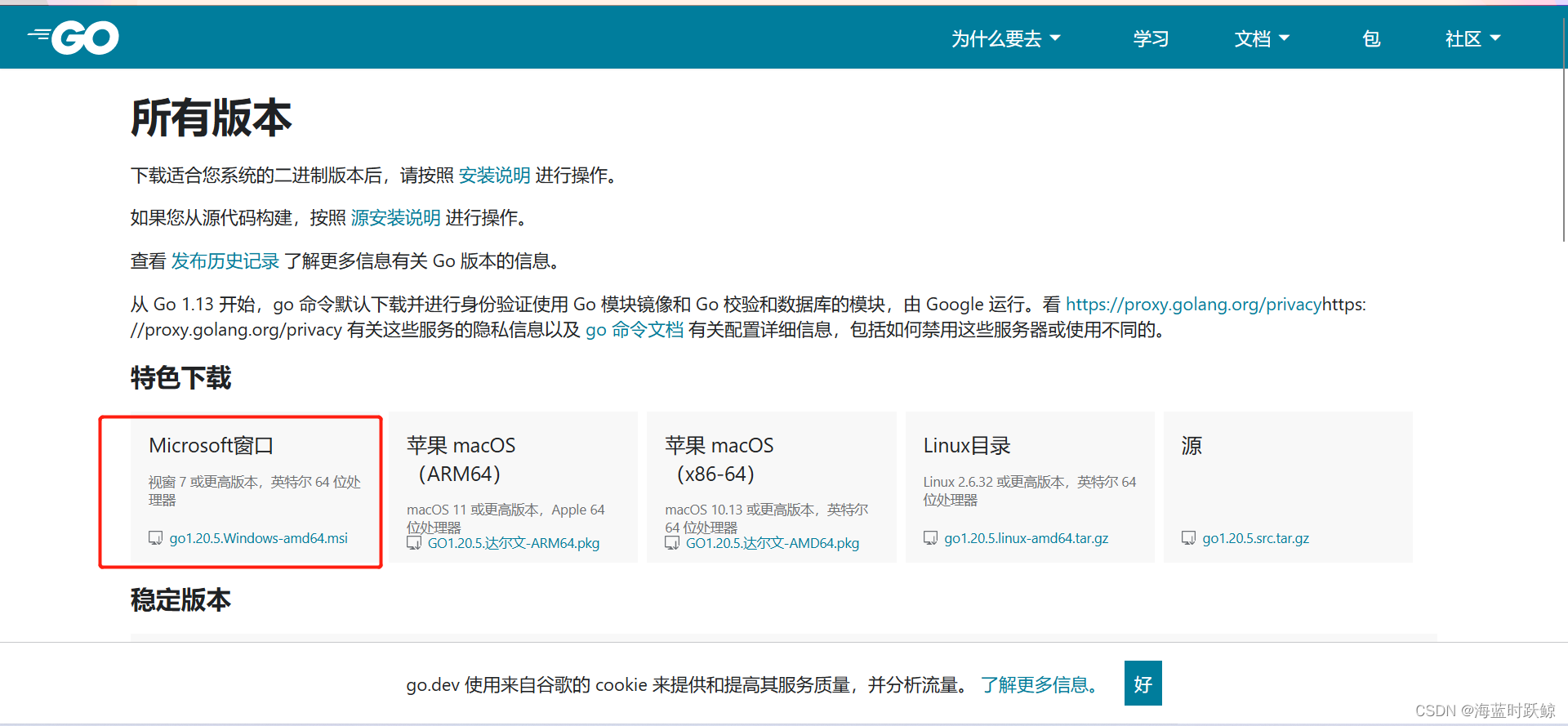Click download icon beside go1.20.5.linux-amd64.tar.gz

[930, 538]
